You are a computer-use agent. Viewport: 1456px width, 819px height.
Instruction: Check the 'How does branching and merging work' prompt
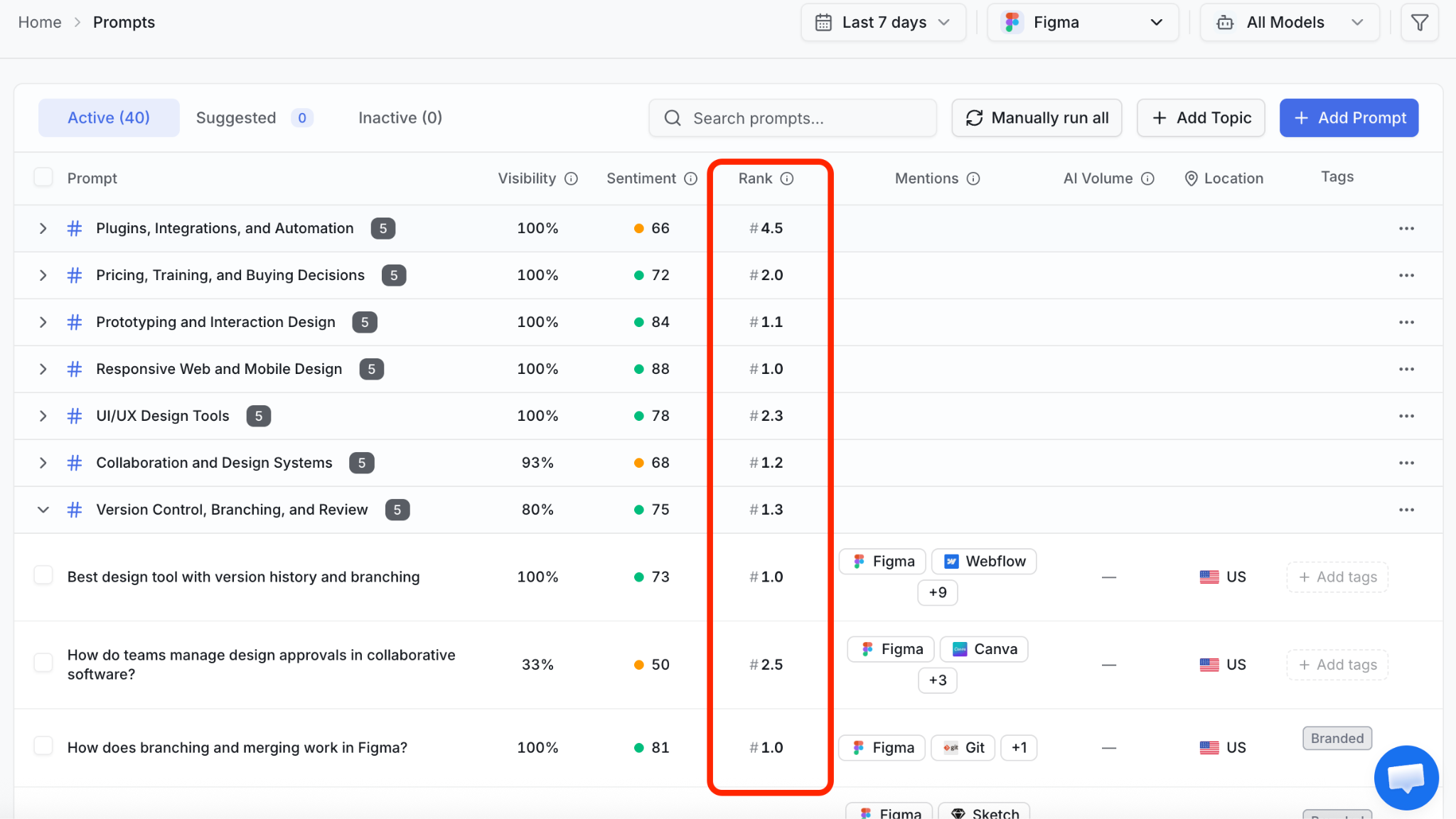pyautogui.click(x=43, y=746)
